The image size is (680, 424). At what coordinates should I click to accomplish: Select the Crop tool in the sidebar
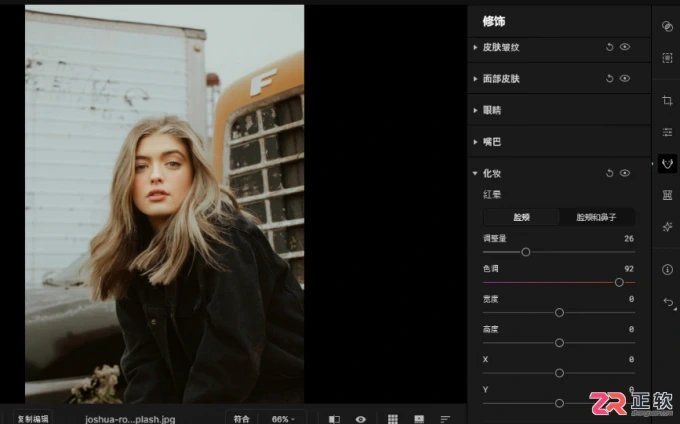pos(667,101)
